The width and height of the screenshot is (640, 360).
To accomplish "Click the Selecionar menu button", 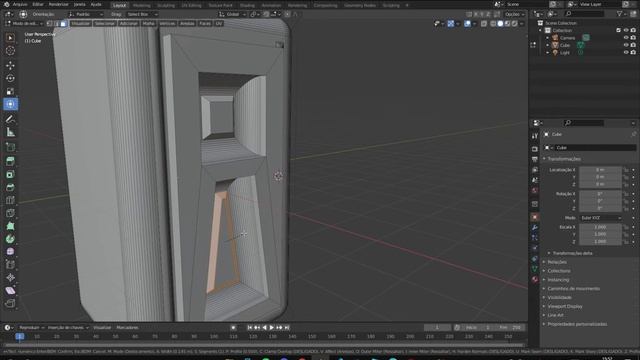I will pyautogui.click(x=104, y=24).
